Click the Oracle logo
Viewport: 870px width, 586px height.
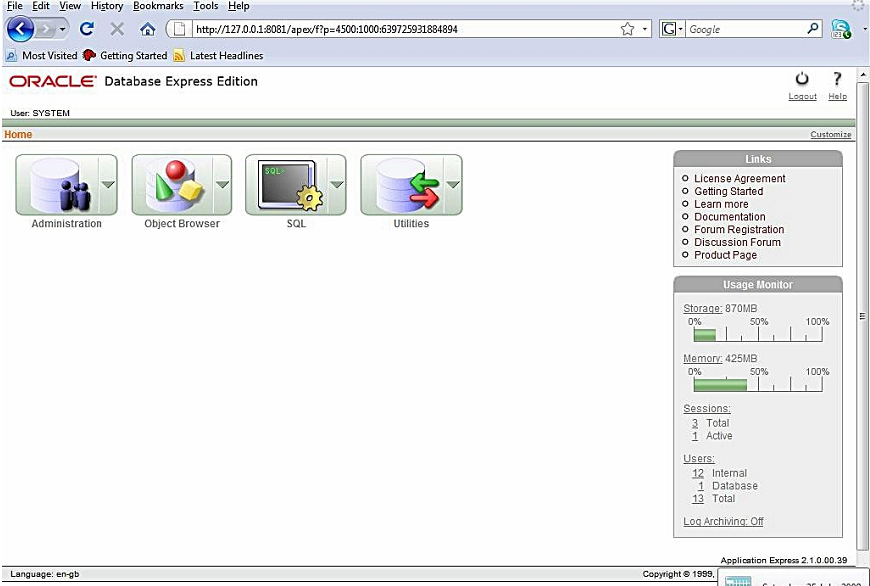[53, 82]
